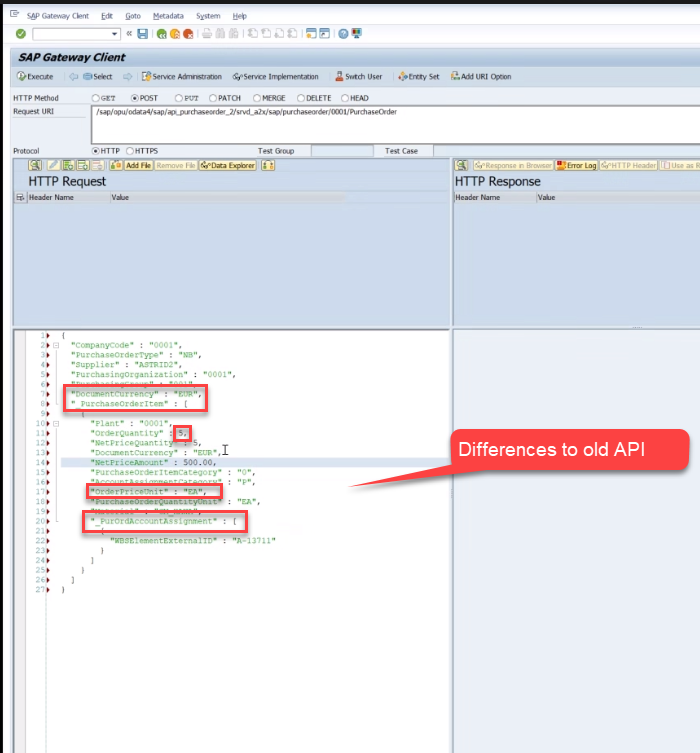Image resolution: width=700 pixels, height=753 pixels.
Task: Choose the HTTPS protocol radio button
Action: [x=130, y=151]
